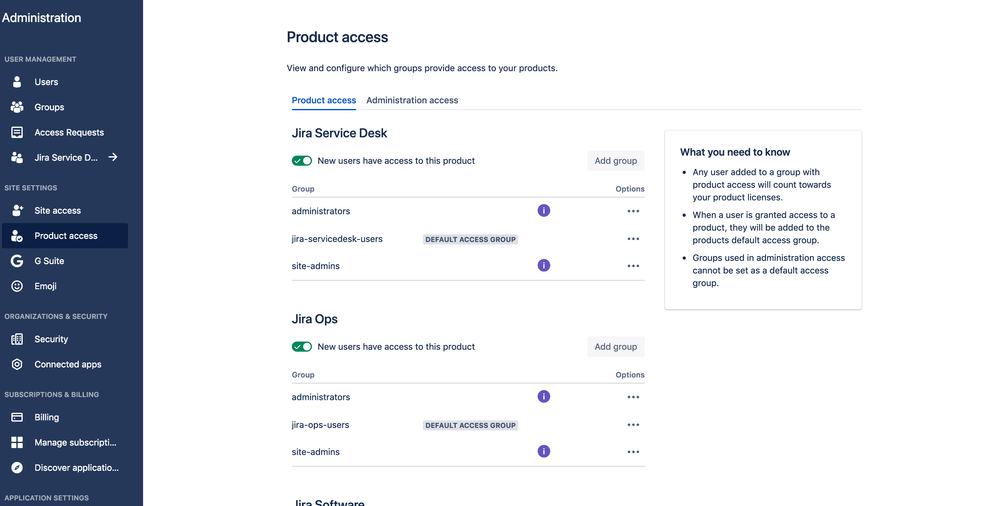This screenshot has height=506, width=999.
Task: Click the Security icon in sidebar
Action: tap(17, 339)
